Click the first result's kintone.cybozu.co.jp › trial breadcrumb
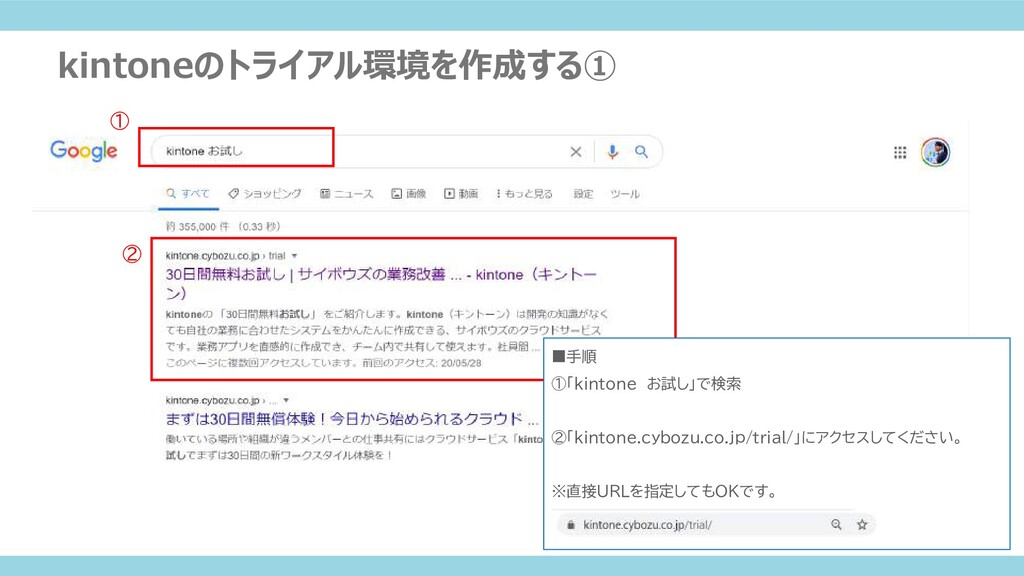Screen dimensions: 1024x576 click(225, 256)
